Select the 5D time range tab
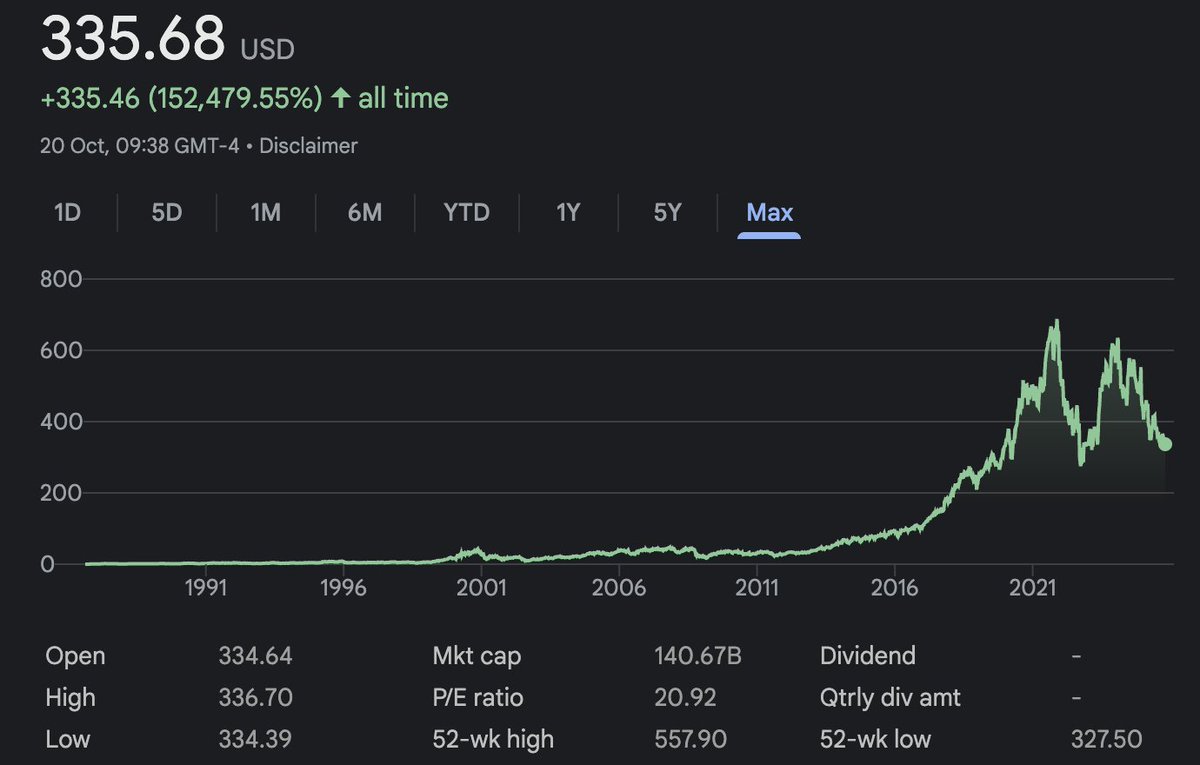 coord(166,212)
